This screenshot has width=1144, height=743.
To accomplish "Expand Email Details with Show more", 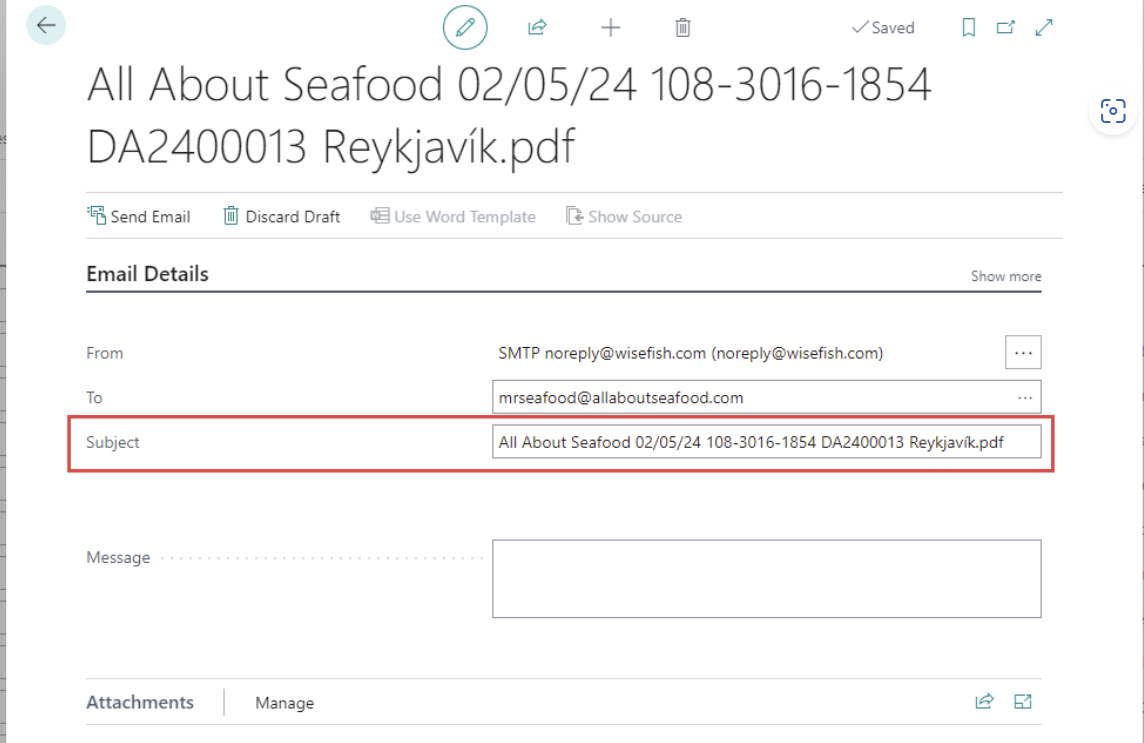I will [x=1005, y=276].
